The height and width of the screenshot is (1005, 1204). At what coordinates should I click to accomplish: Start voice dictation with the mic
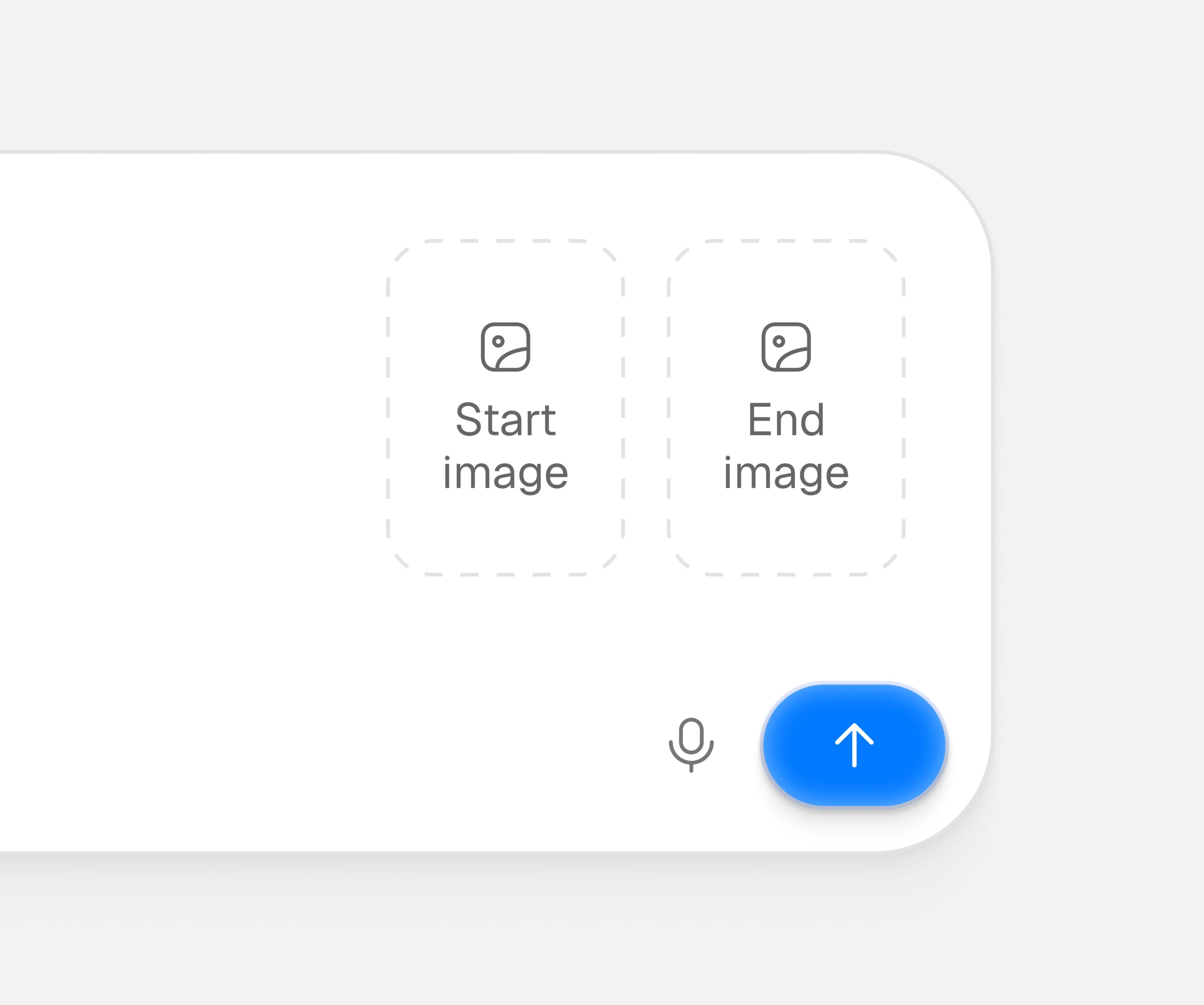point(691,745)
